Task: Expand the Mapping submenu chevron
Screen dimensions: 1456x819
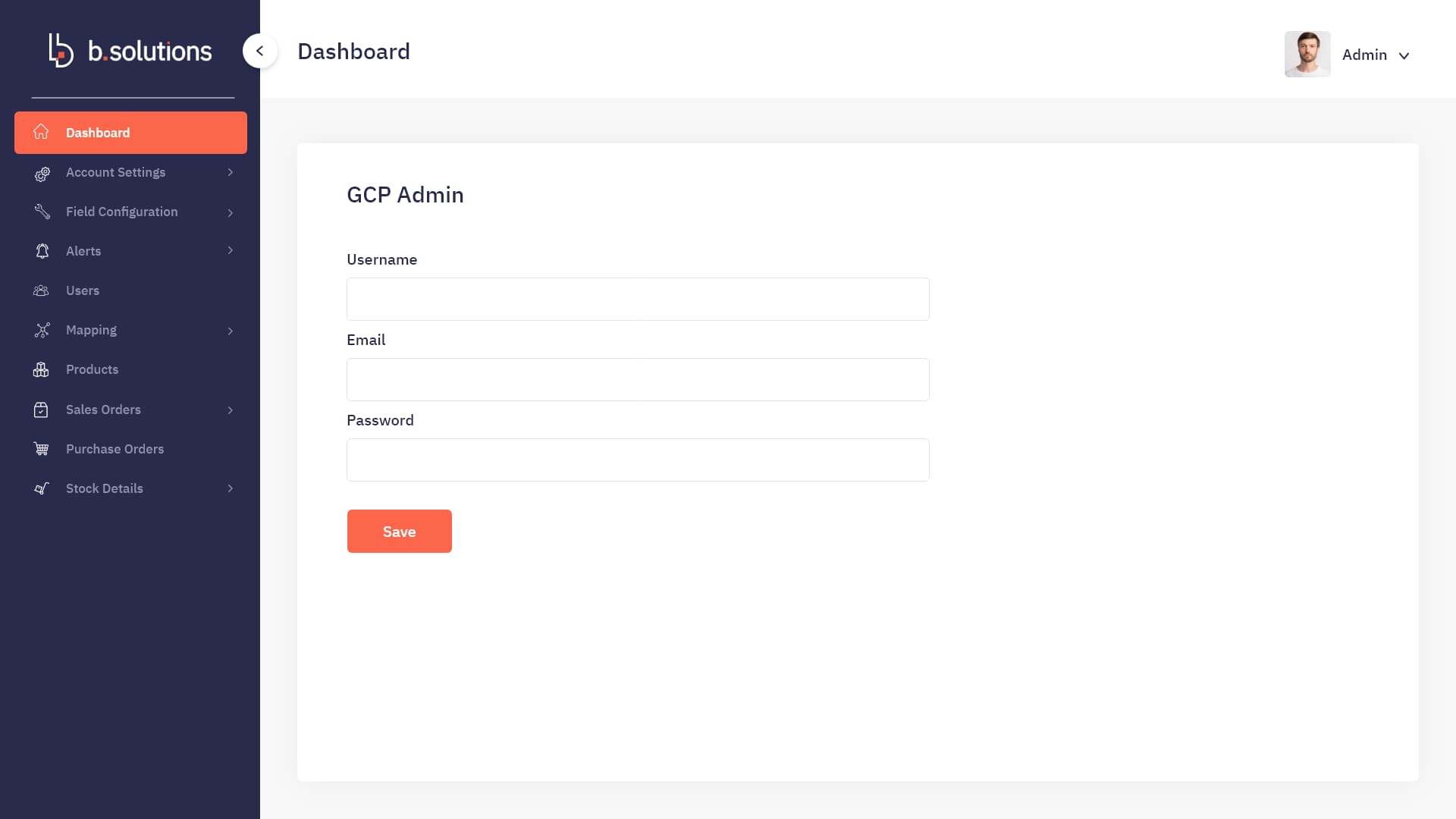Action: click(x=231, y=331)
